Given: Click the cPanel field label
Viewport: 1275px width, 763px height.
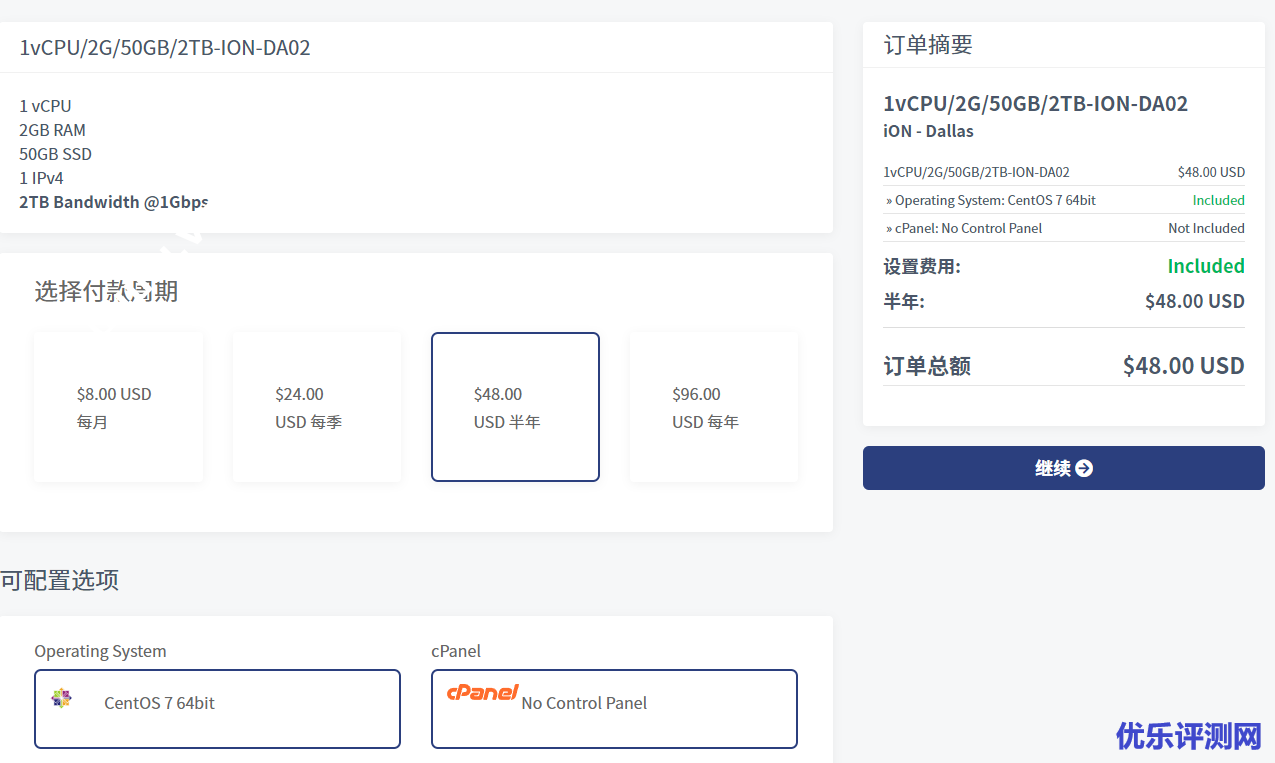Looking at the screenshot, I should (x=456, y=651).
